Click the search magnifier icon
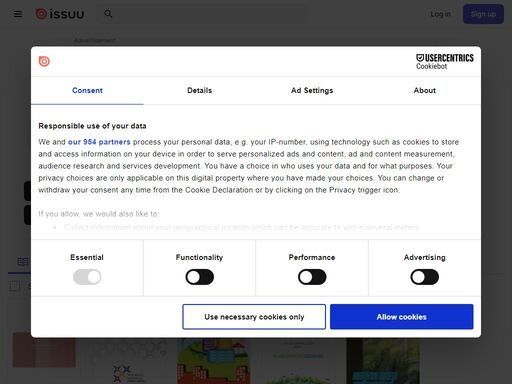512x384 pixels. (x=108, y=14)
